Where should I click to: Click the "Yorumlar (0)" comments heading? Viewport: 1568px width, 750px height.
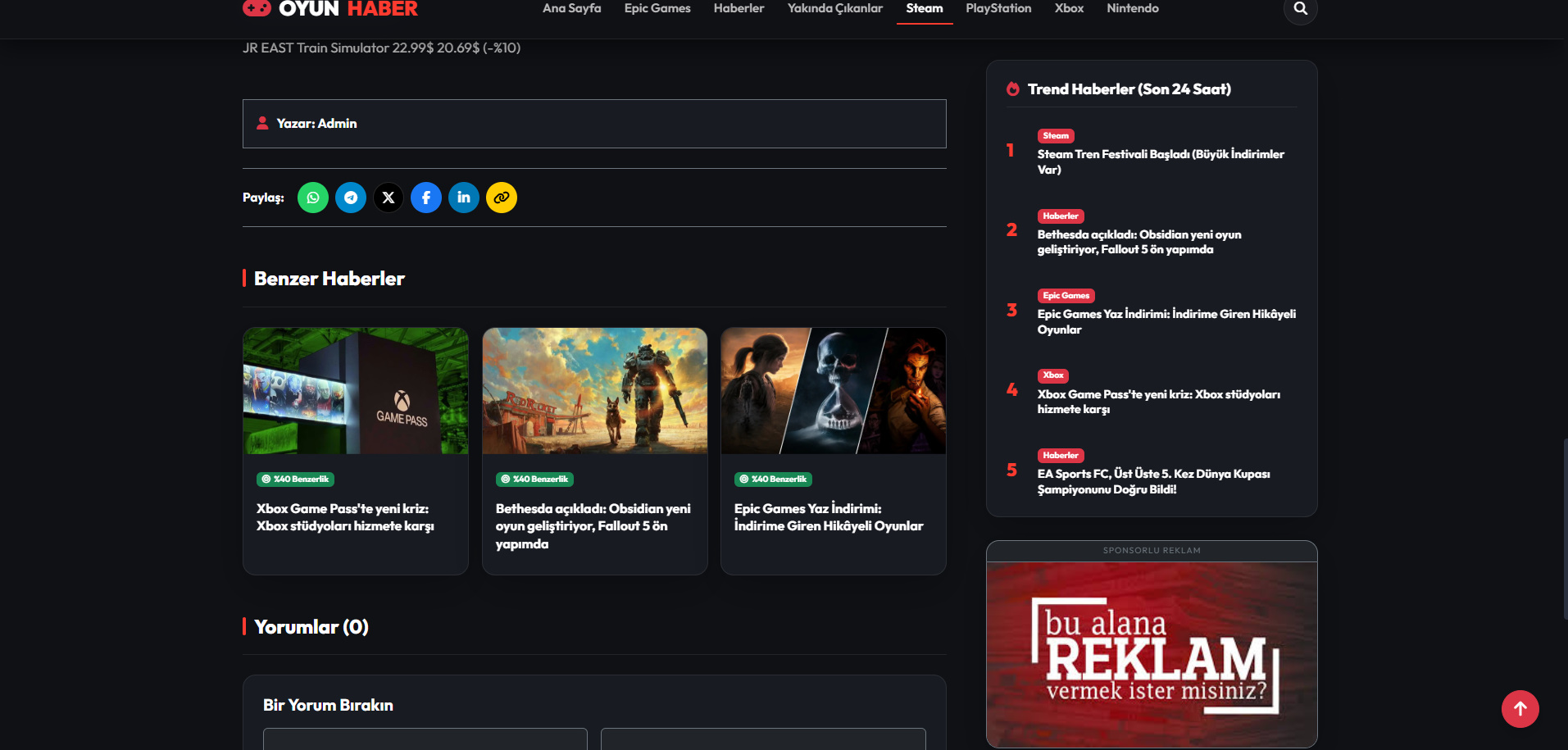click(311, 627)
